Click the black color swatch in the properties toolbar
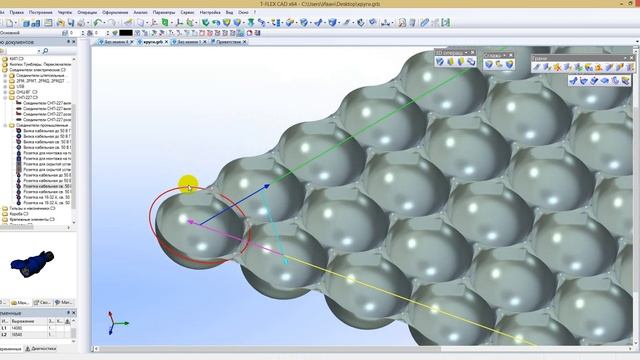Viewport: 640px width, 360px height. [126, 33]
